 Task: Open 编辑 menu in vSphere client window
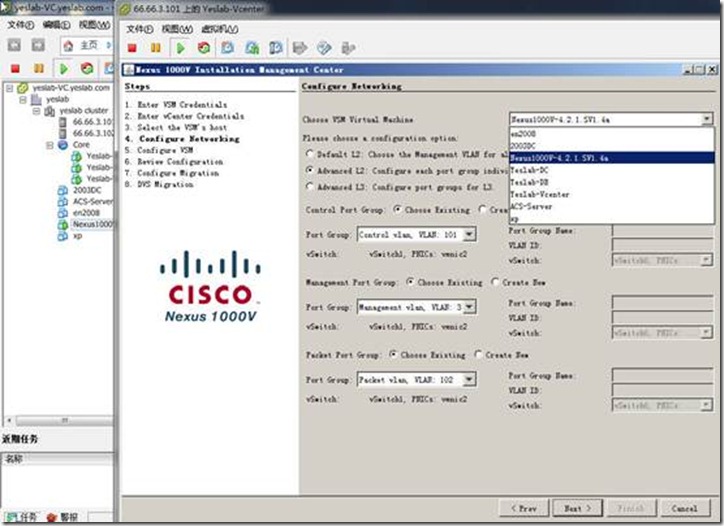pyautogui.click(x=56, y=24)
